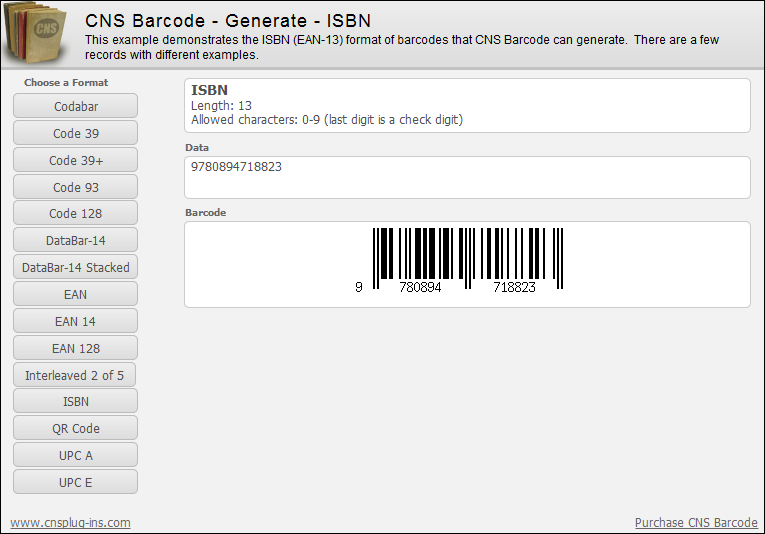Screen dimensions: 765x534
Task: Click the generated ISBN barcode image
Action: tap(460, 260)
